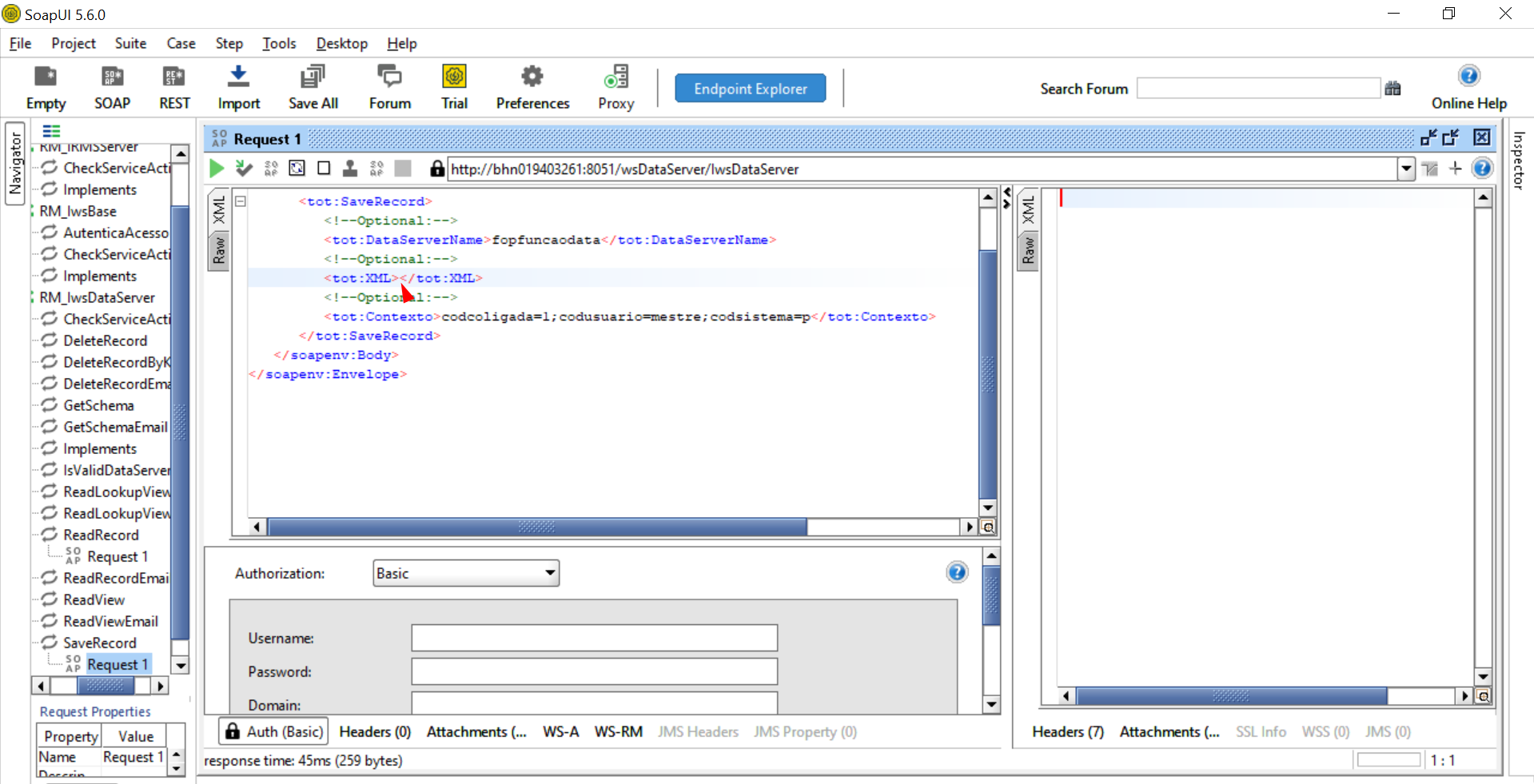Open the Forum from the toolbar
The height and width of the screenshot is (784, 1534).
click(x=390, y=87)
